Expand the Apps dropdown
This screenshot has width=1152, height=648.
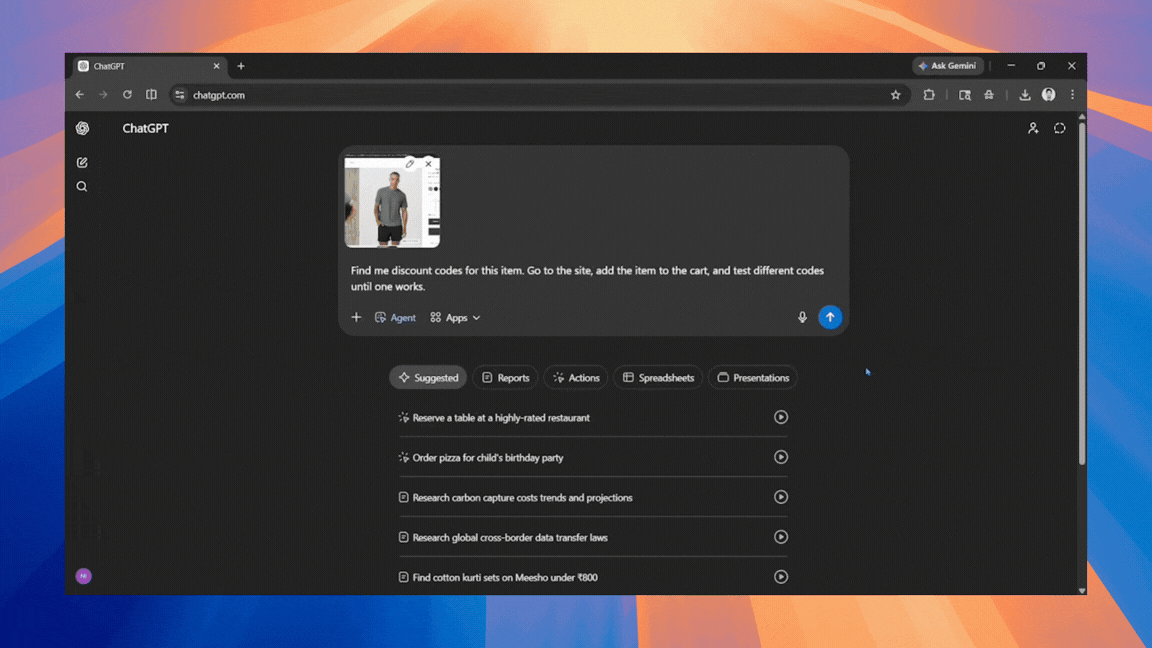(456, 317)
